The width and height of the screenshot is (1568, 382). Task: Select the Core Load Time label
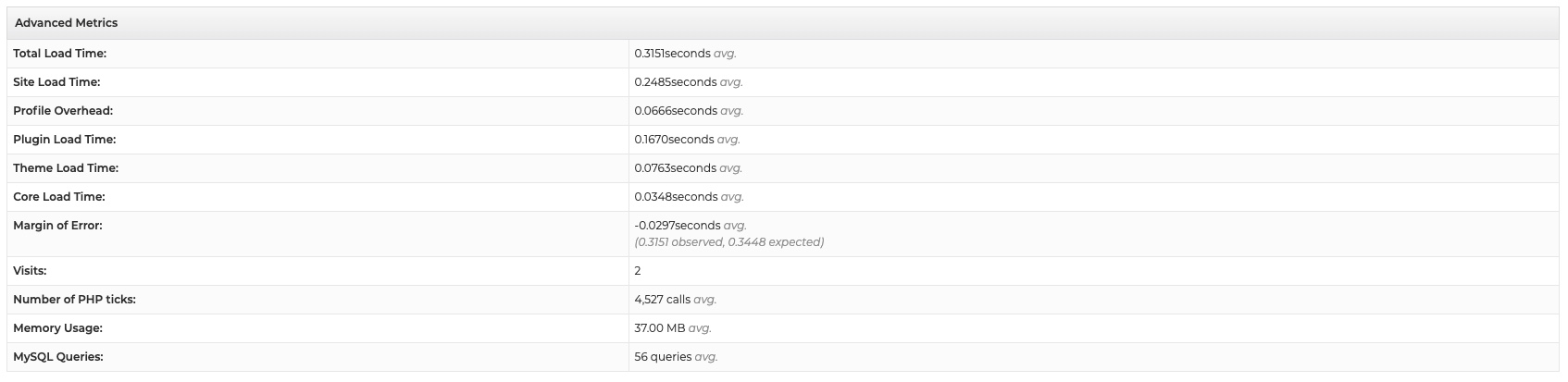(59, 197)
